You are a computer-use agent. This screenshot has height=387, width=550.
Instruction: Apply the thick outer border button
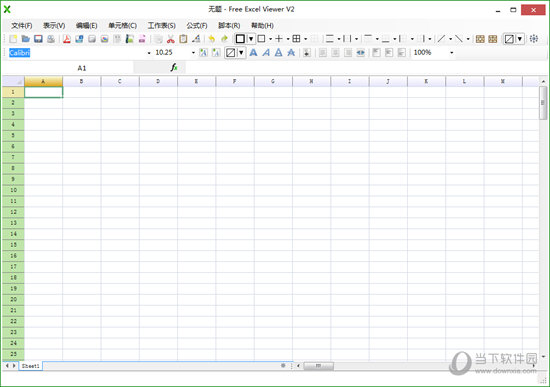tap(240, 39)
